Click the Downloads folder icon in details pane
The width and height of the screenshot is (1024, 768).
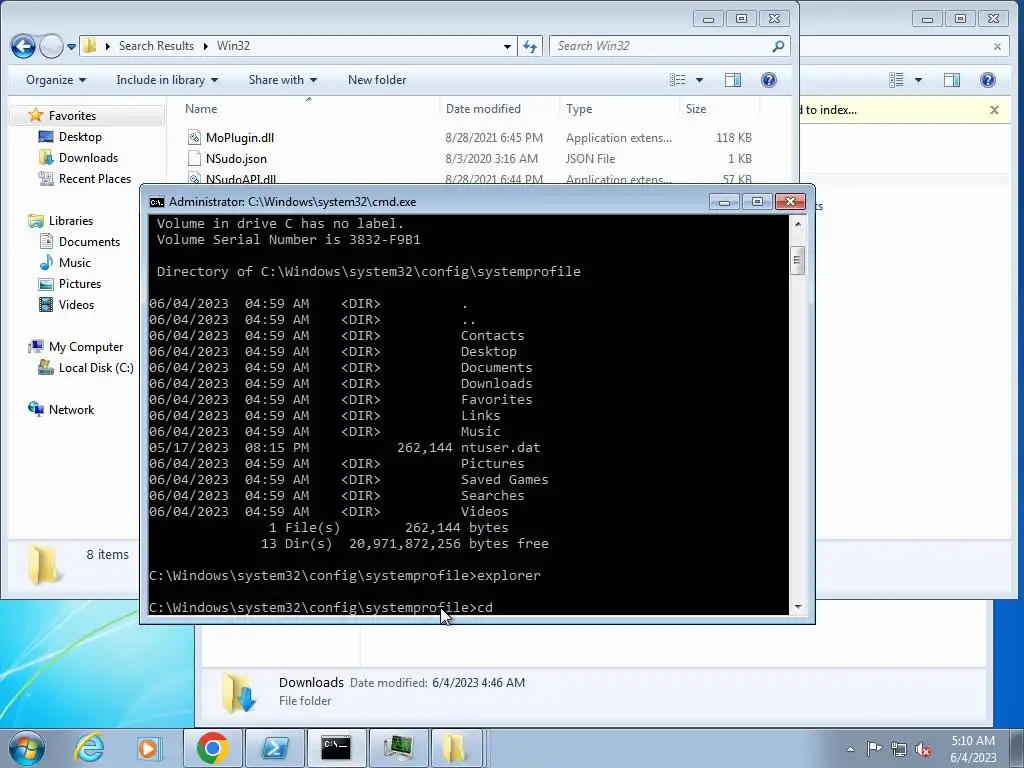[238, 692]
